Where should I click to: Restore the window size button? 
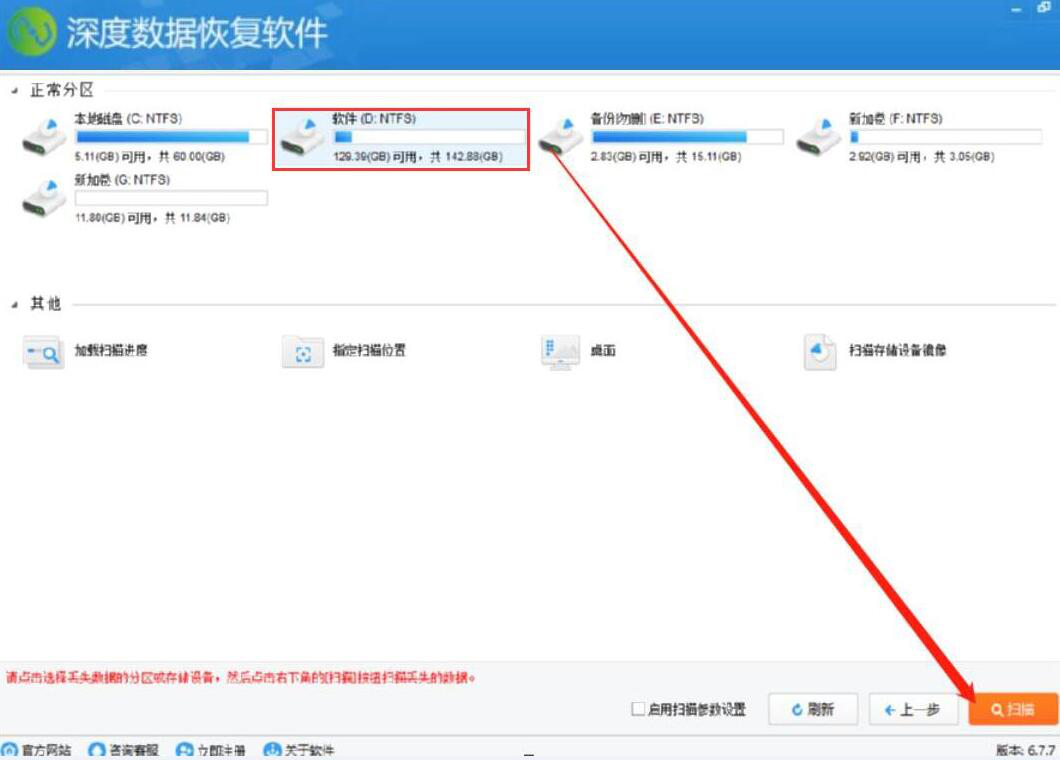tap(1043, 8)
